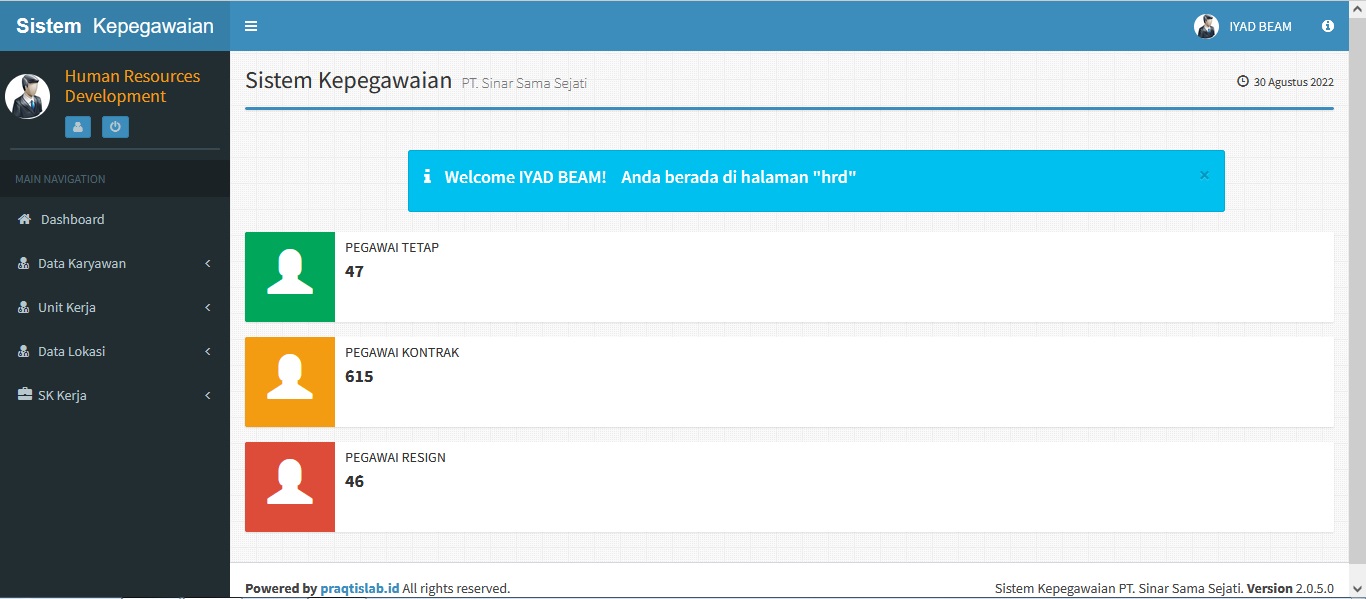Expand the Data Karyawan menu
1366x599 pixels.
point(82,263)
